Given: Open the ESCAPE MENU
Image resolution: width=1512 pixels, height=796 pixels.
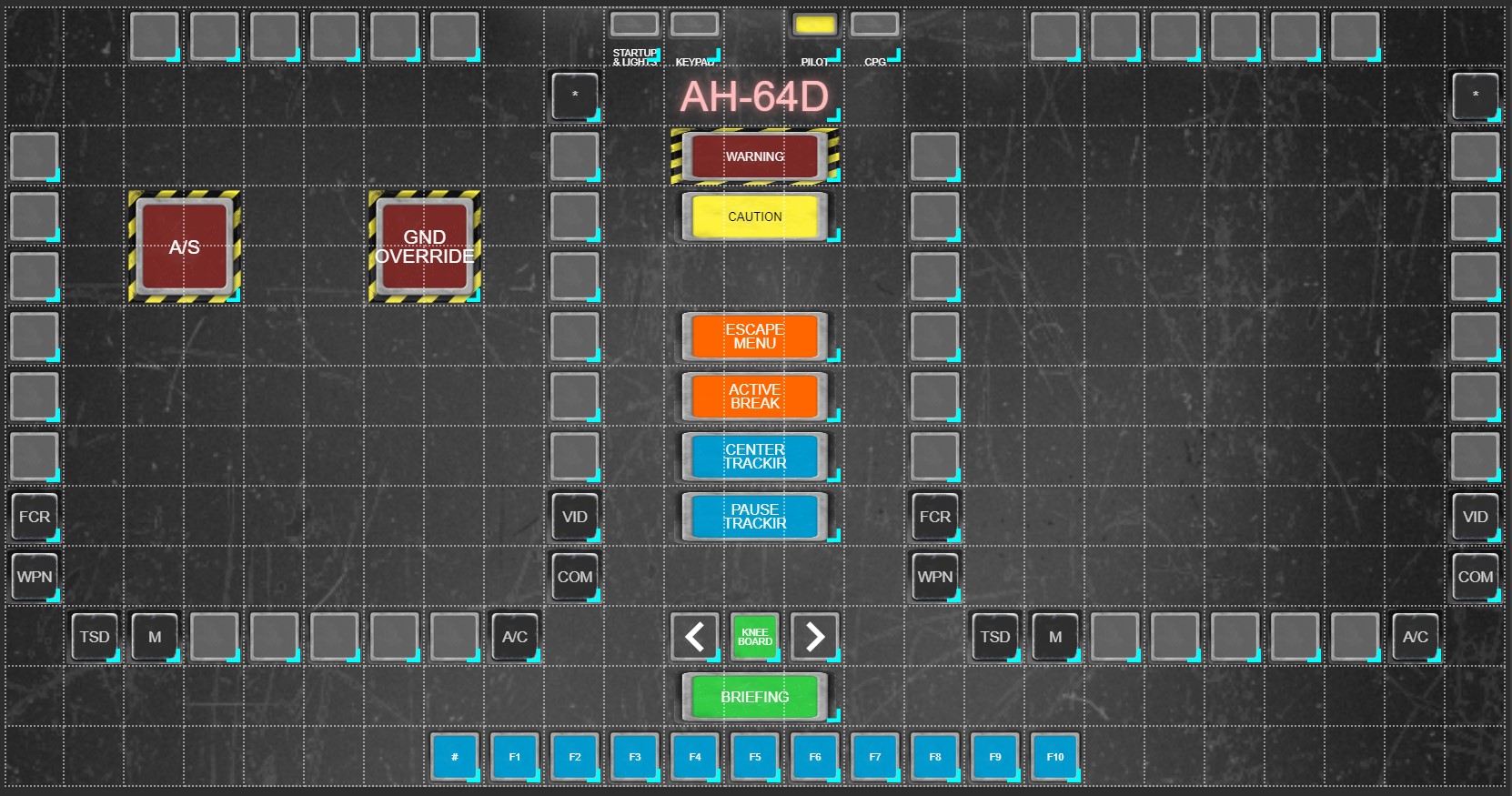Looking at the screenshot, I should click(x=754, y=337).
